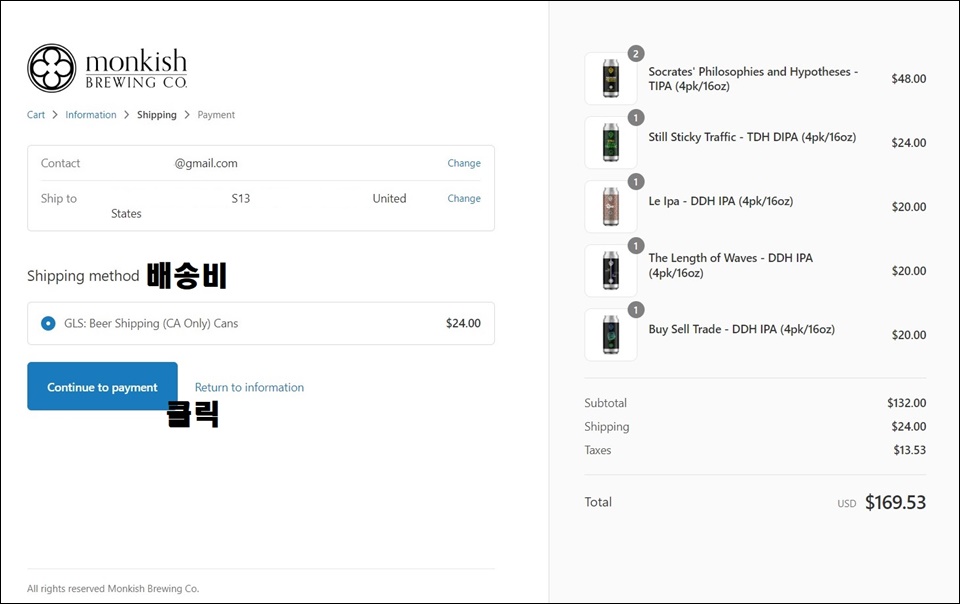Click quantity badge on Le Ipa
The height and width of the screenshot is (604, 960).
tap(636, 182)
